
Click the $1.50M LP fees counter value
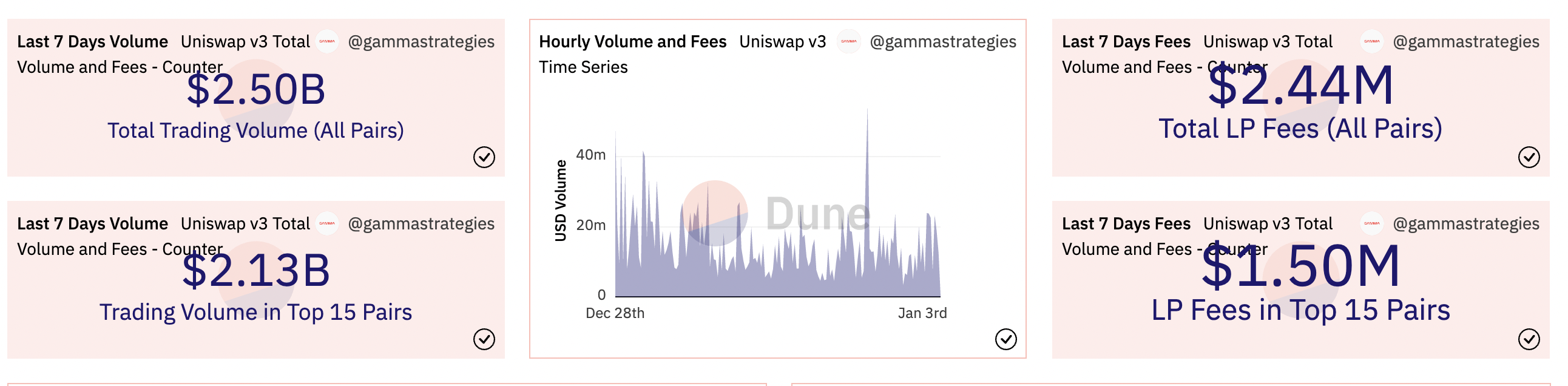[x=1300, y=266]
